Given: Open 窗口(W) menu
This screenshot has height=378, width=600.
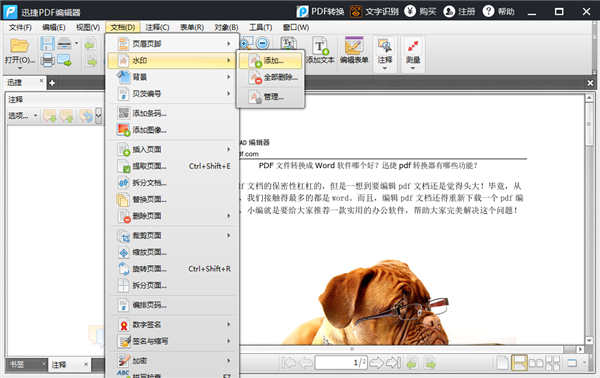Looking at the screenshot, I should [296, 27].
